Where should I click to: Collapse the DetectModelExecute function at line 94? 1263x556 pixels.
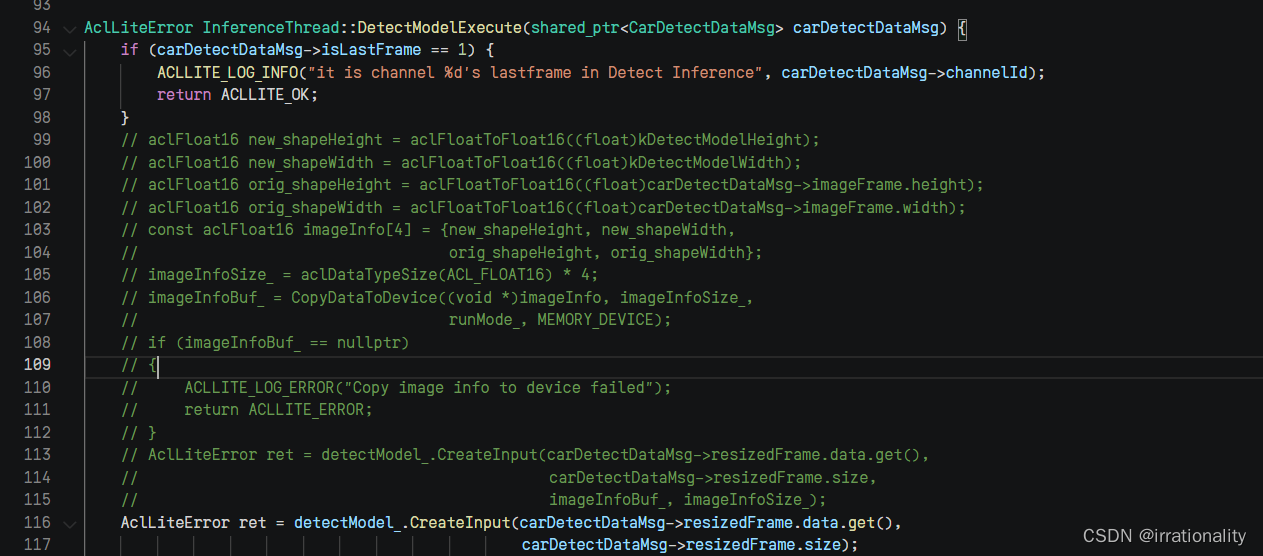pos(69,28)
